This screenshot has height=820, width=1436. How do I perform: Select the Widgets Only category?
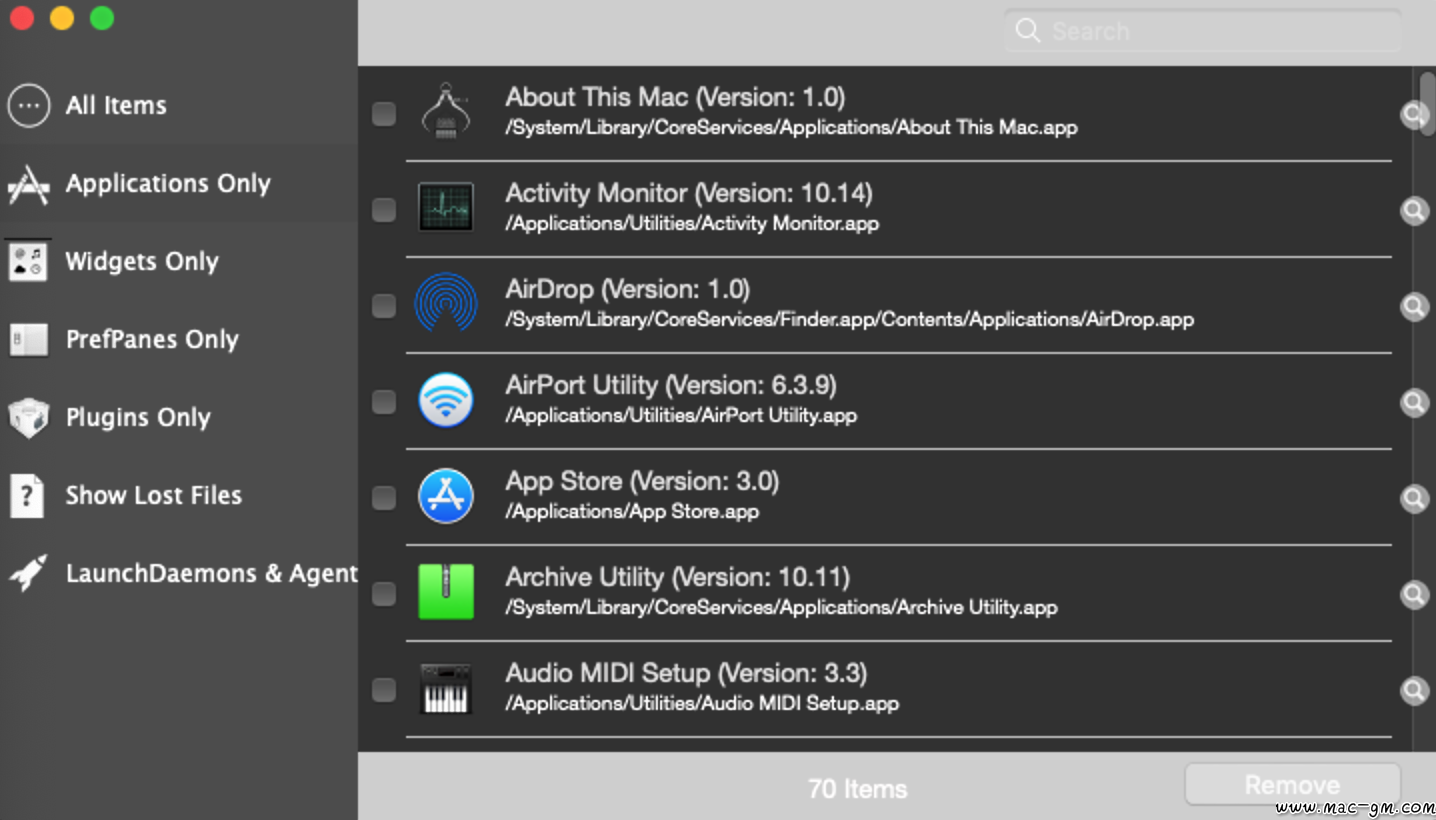(179, 261)
